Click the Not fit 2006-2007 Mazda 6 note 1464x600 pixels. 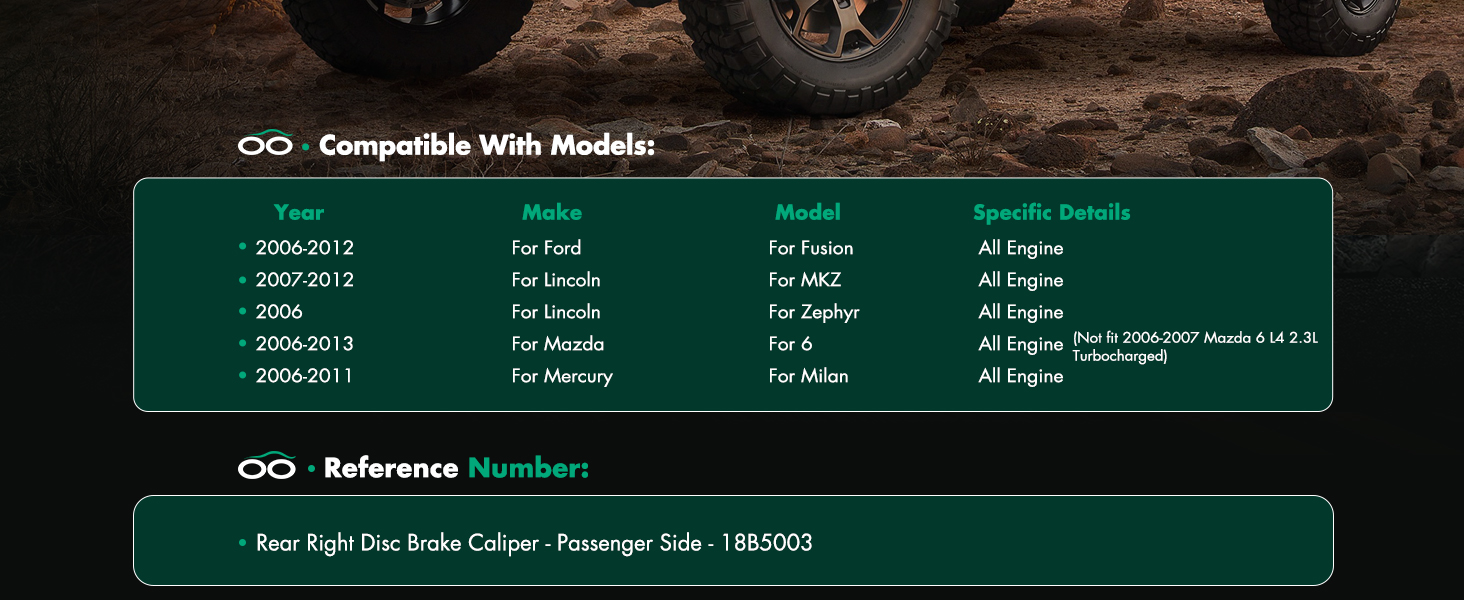pos(1195,347)
